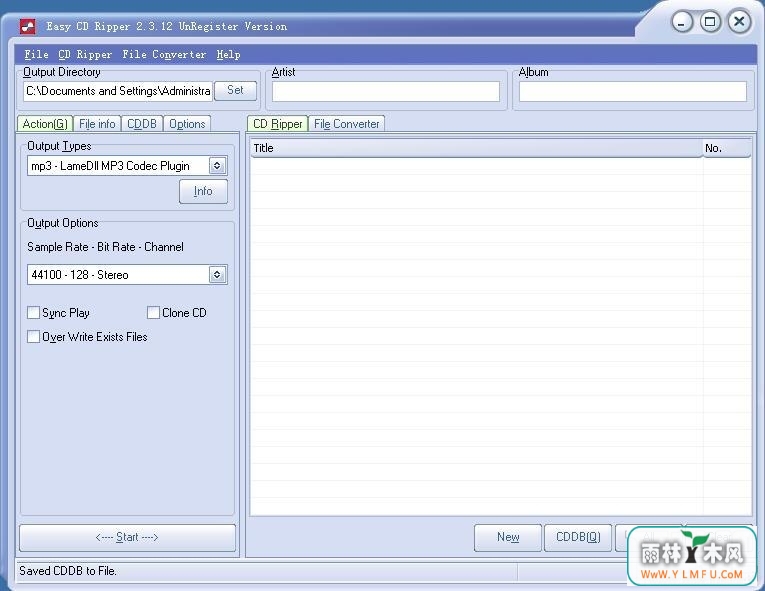Select the CD Ripper list tab

tap(278, 123)
